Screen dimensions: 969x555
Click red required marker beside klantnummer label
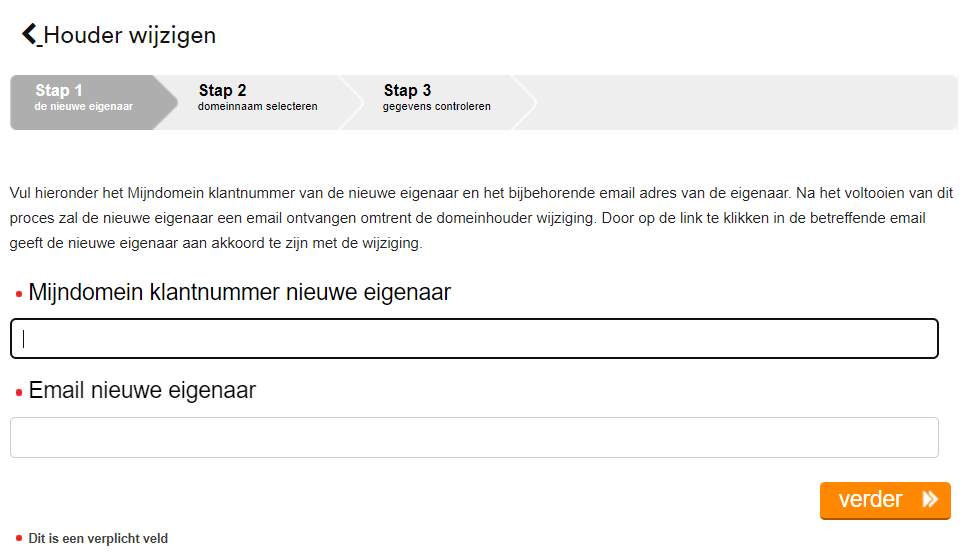click(x=19, y=294)
